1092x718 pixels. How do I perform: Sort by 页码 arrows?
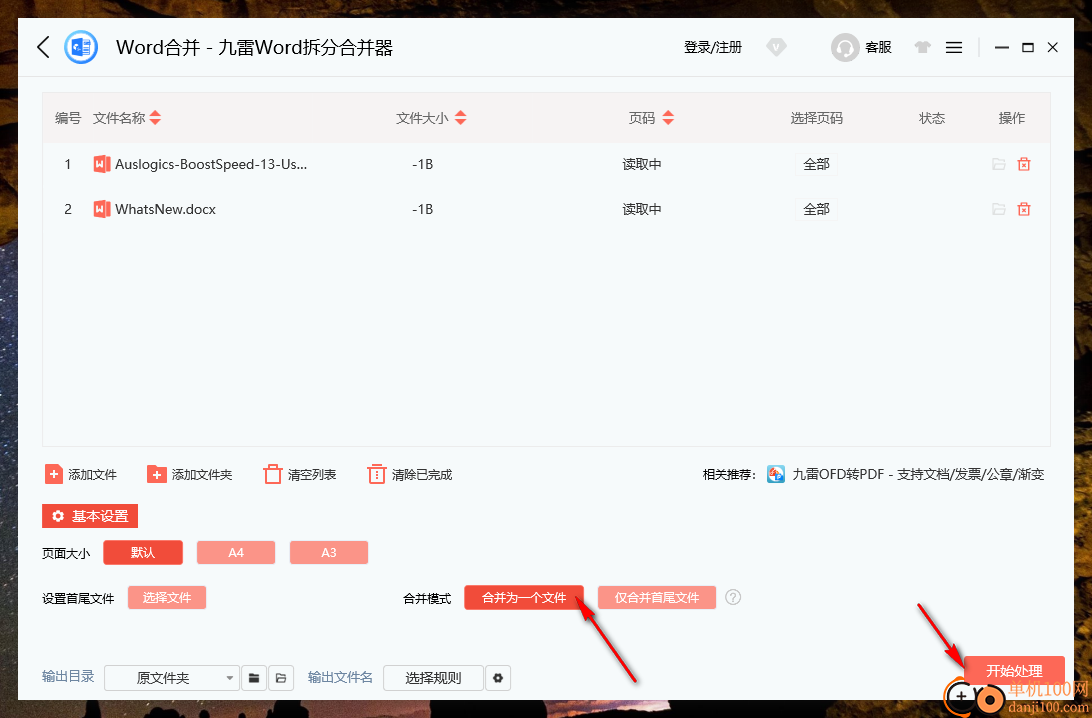(x=668, y=118)
